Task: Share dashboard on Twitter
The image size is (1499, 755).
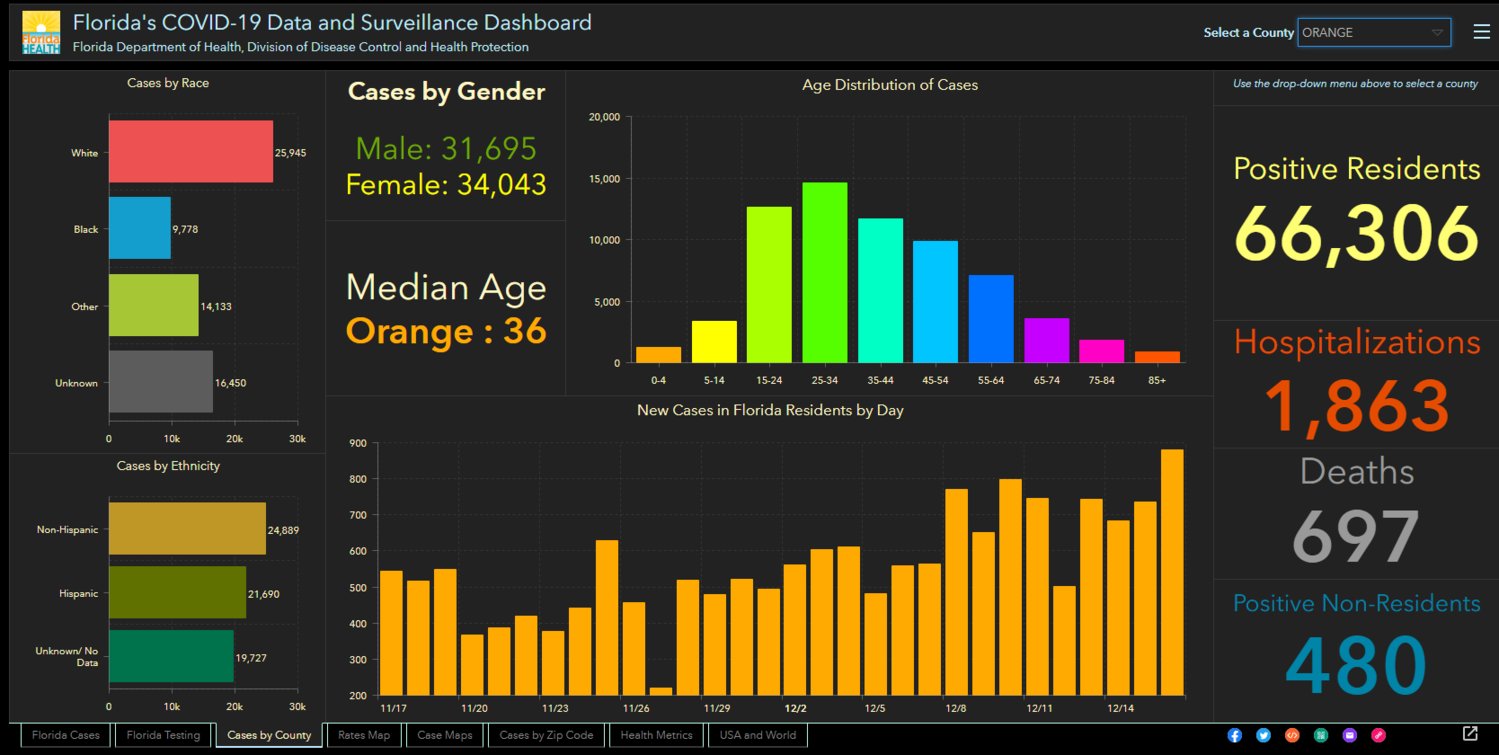Action: point(1263,735)
